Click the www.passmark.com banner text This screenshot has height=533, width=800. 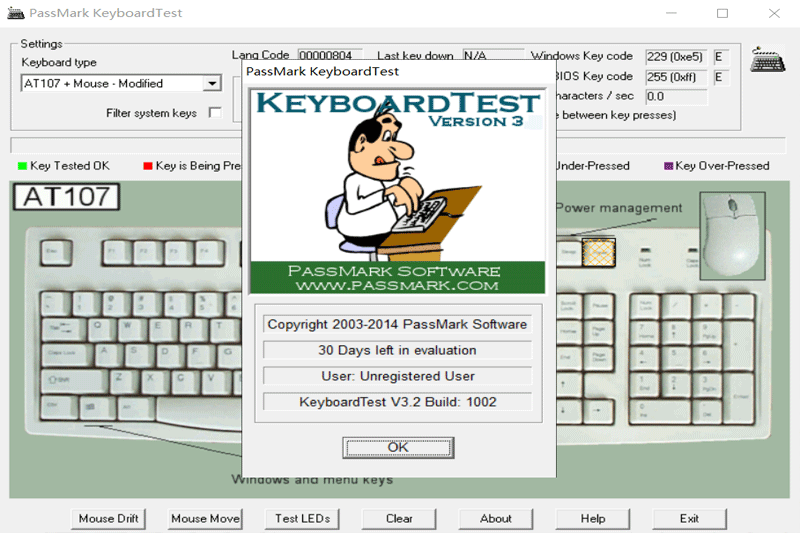click(x=397, y=285)
